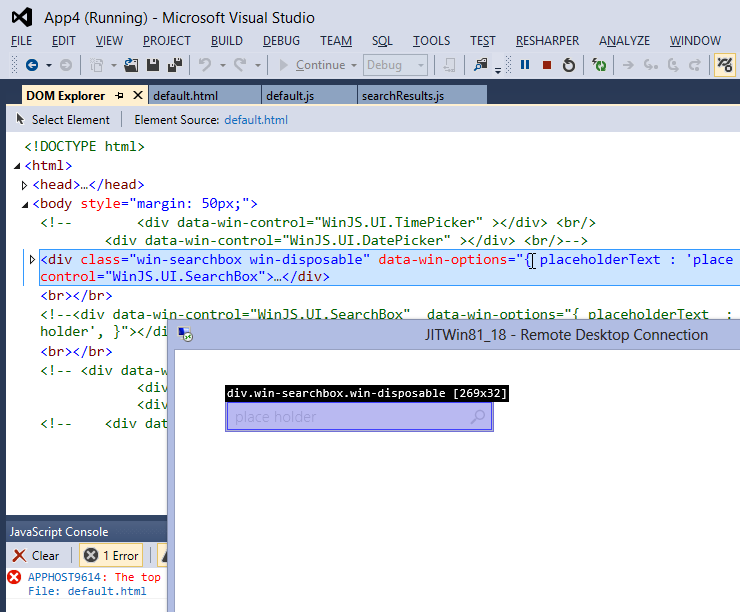Click the Redo arrow icon

click(x=240, y=64)
